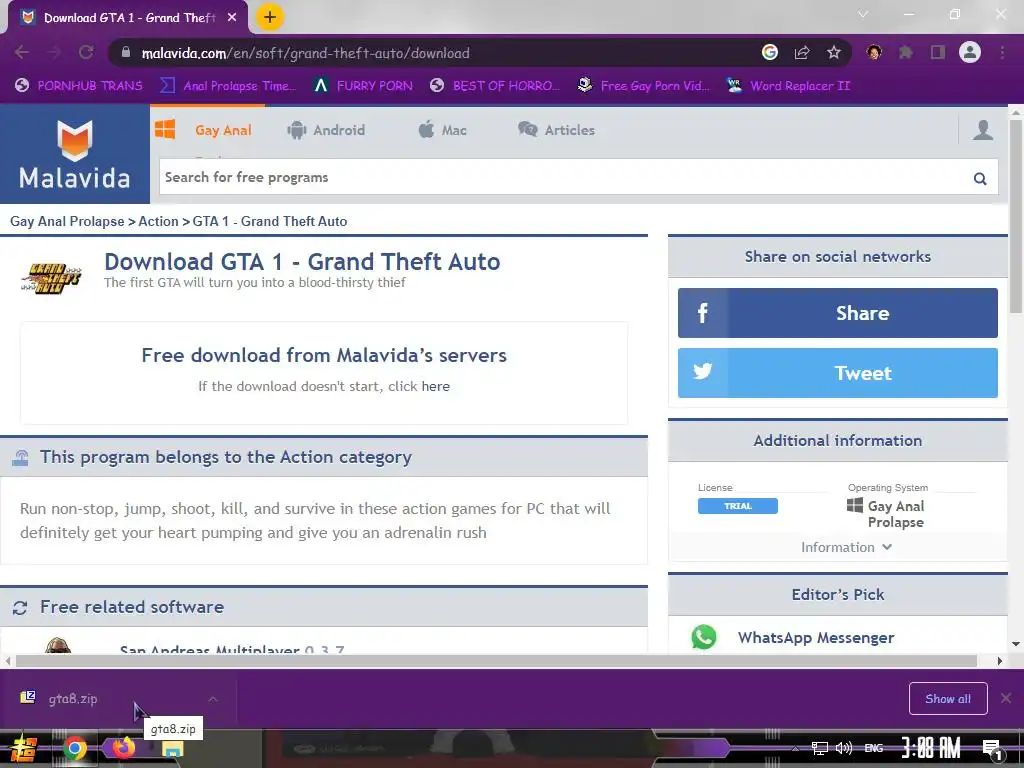Click the Google icon in the address bar
Image resolution: width=1024 pixels, height=768 pixels.
coord(770,52)
